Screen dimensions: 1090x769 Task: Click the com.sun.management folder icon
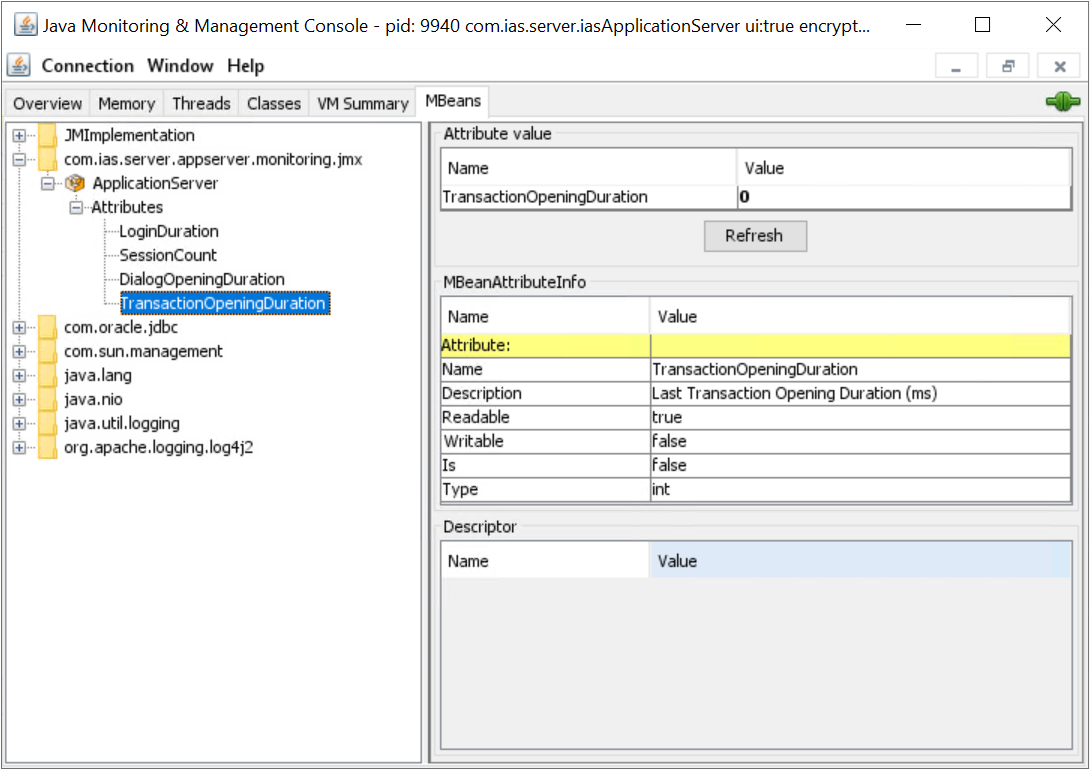(x=47, y=351)
